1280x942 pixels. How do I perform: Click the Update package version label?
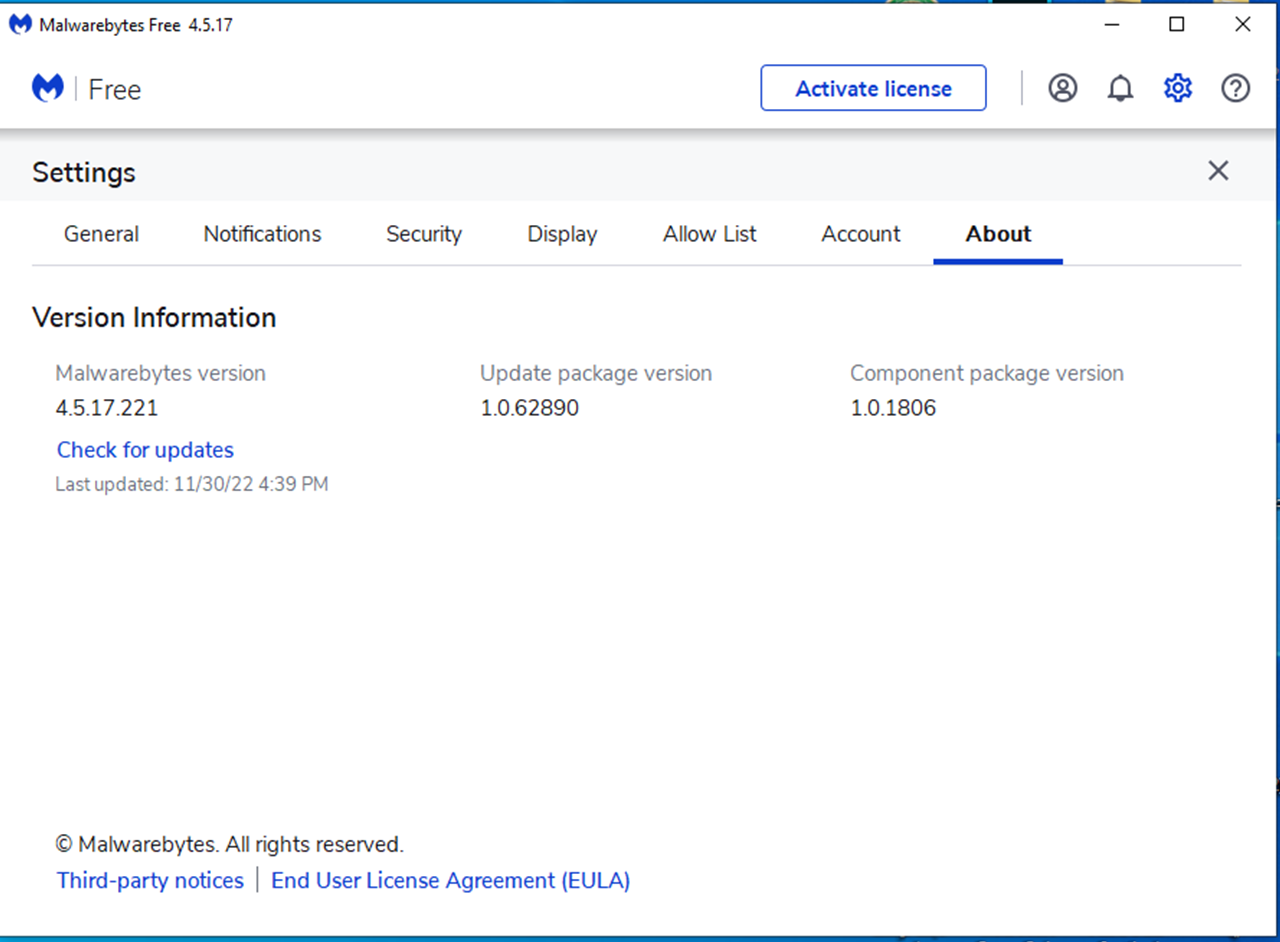click(x=596, y=373)
